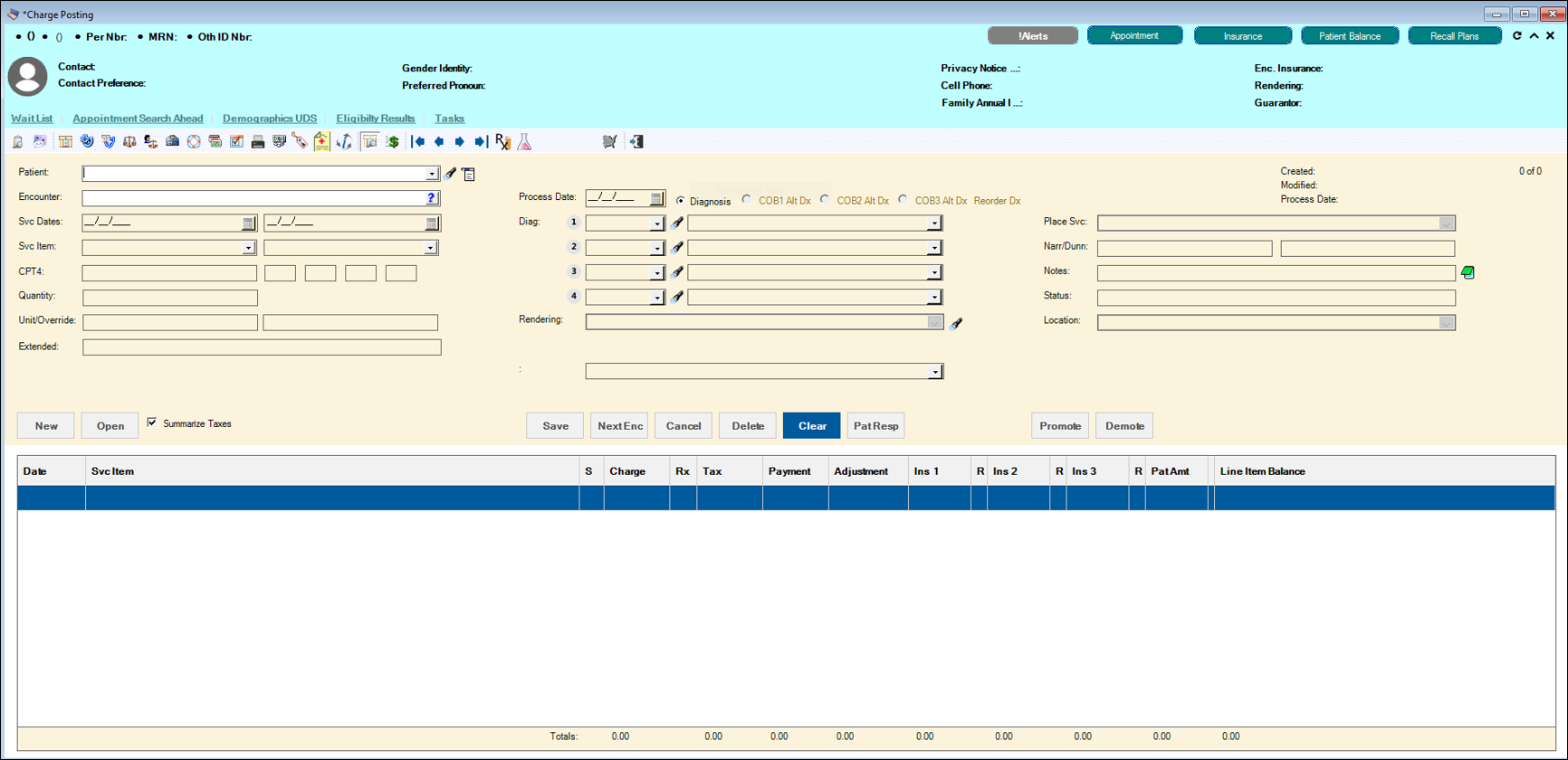Open the Location dropdown
The width and height of the screenshot is (1568, 760).
click(1446, 323)
